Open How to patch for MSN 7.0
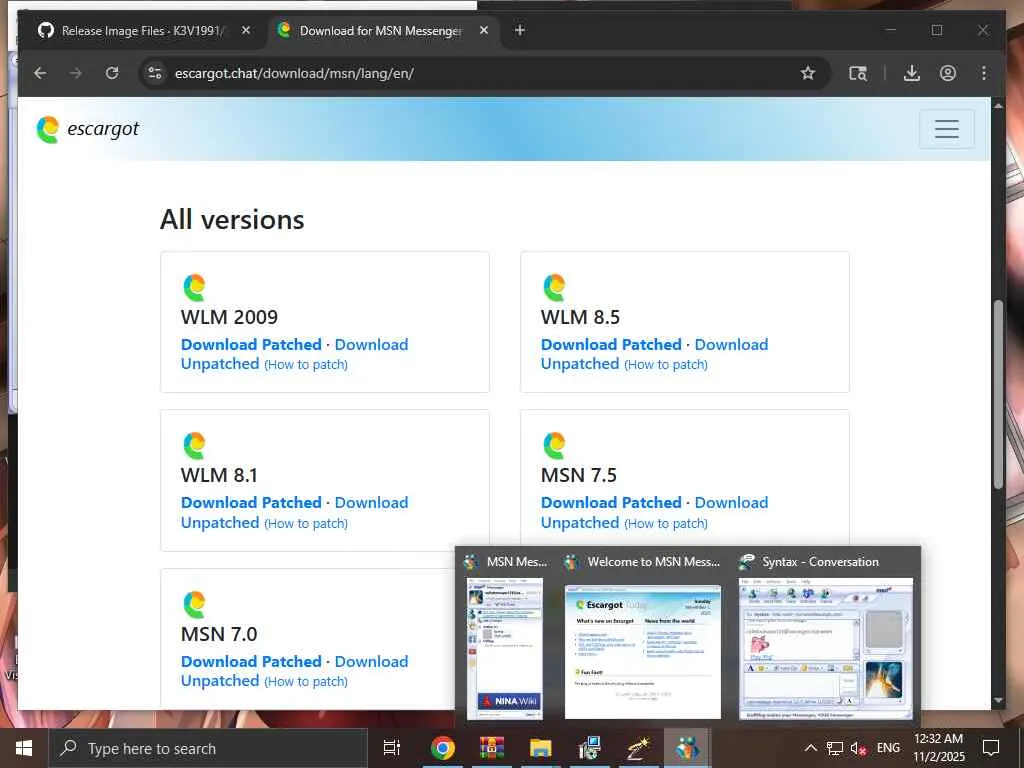 [306, 681]
